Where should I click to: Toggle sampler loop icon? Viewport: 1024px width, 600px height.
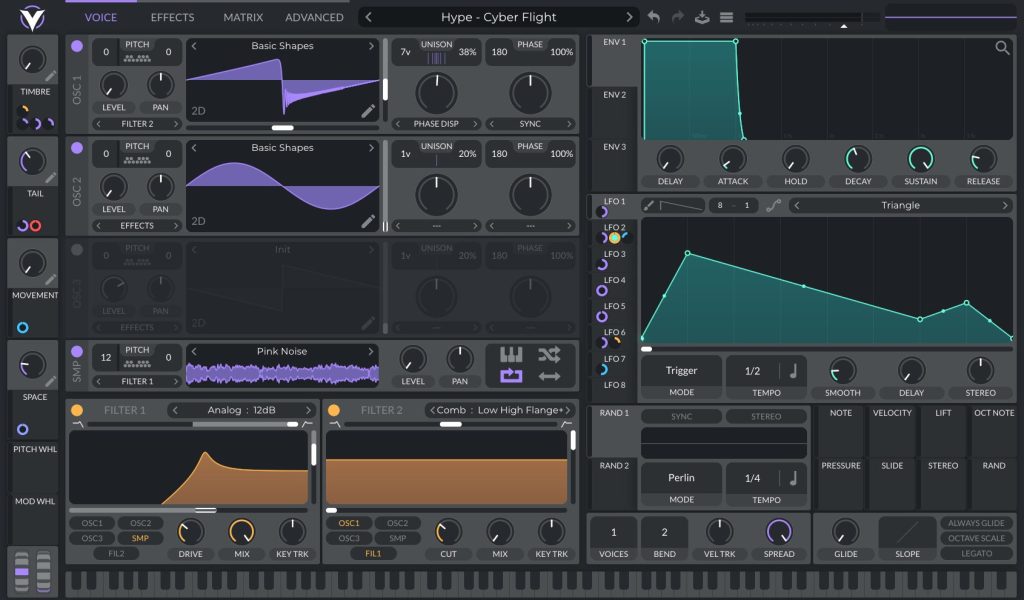(x=511, y=376)
